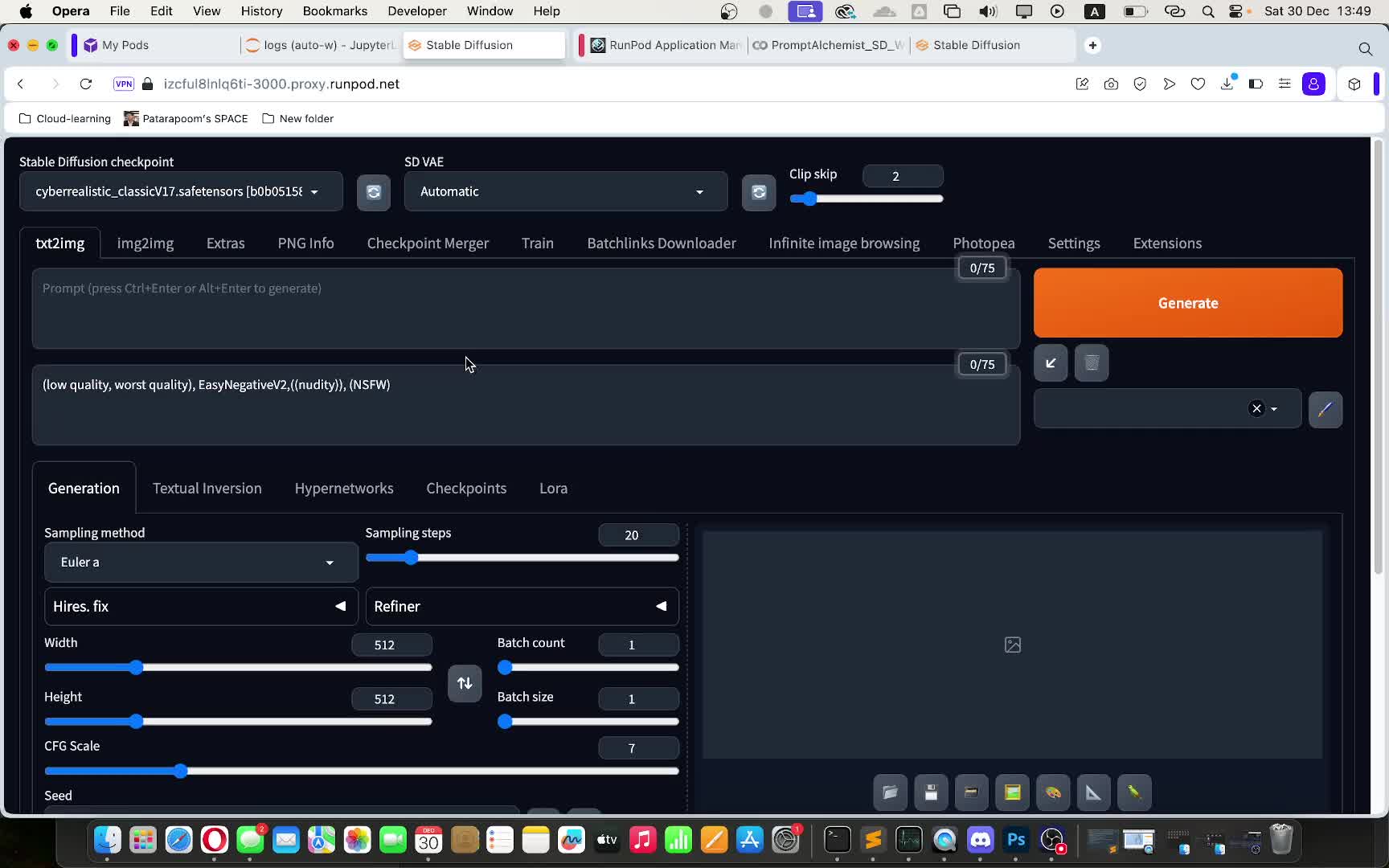Click the paintbrush edit styles icon
Screen dimensions: 1389x868
click(1325, 409)
